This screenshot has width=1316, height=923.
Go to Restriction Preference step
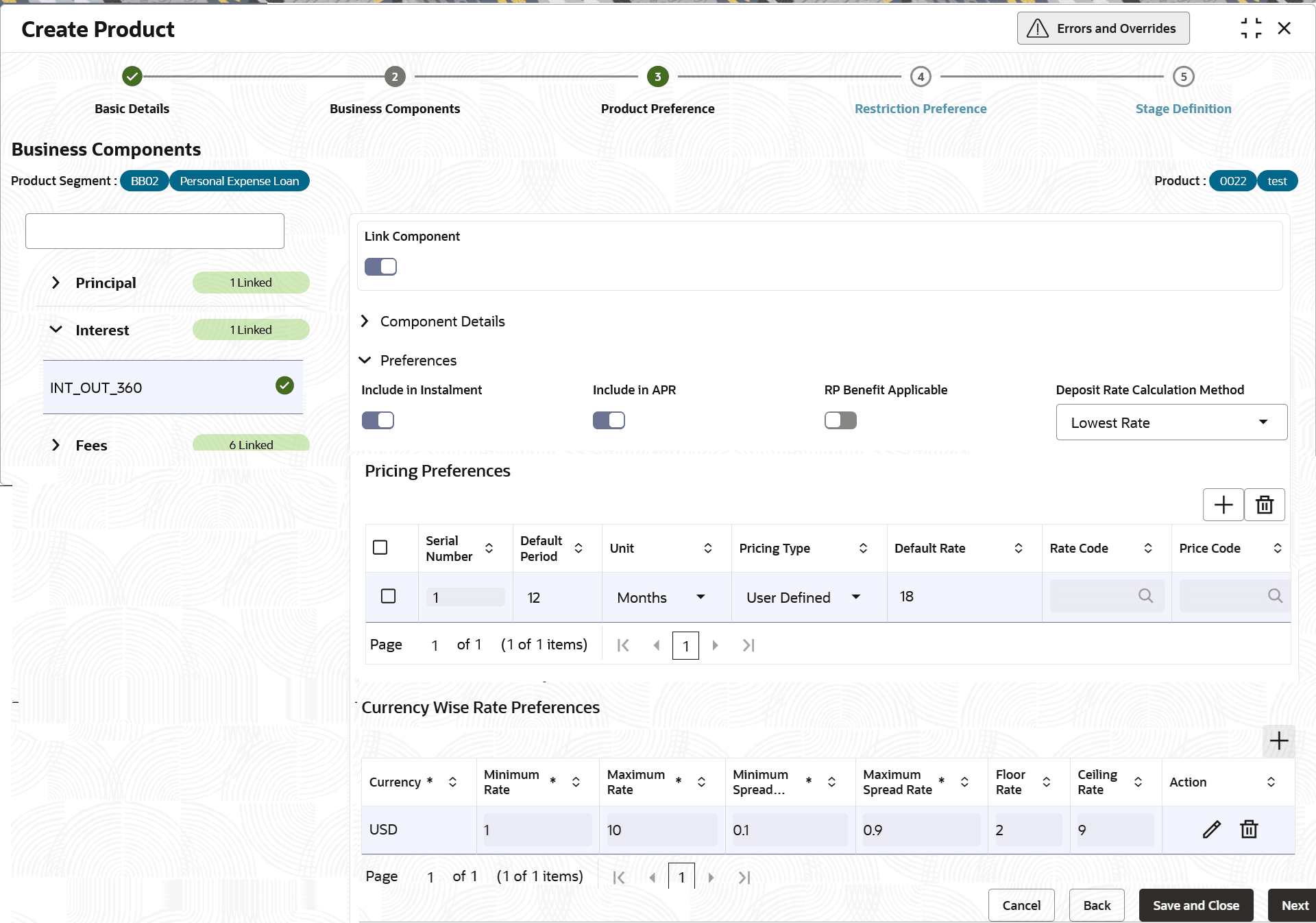pyautogui.click(x=920, y=108)
